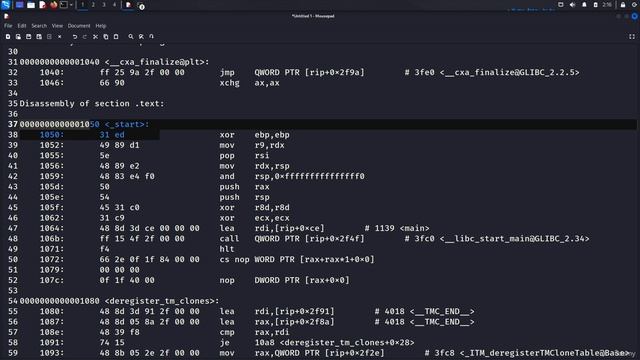Click 'nop DWORD PTR [rax+0x0]' on line 52

pyautogui.click(x=284, y=280)
